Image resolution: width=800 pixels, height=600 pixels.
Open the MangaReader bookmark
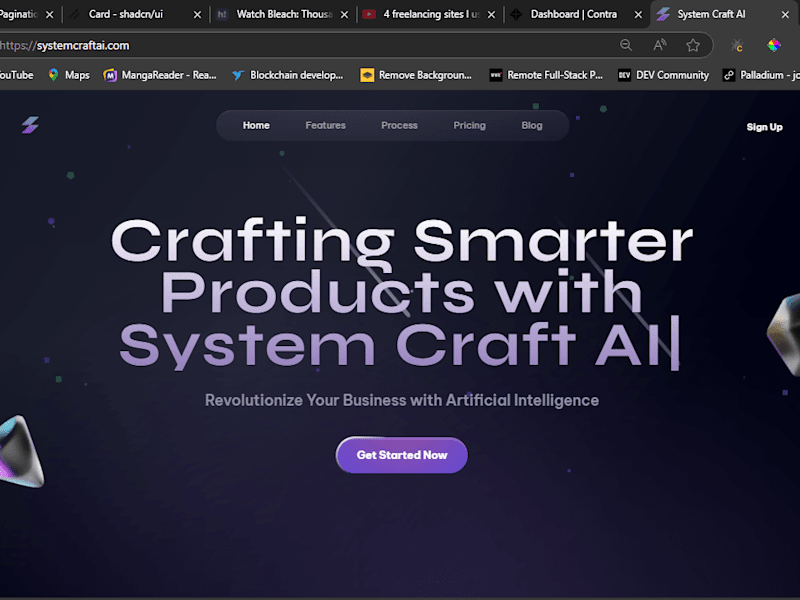pyautogui.click(x=160, y=75)
